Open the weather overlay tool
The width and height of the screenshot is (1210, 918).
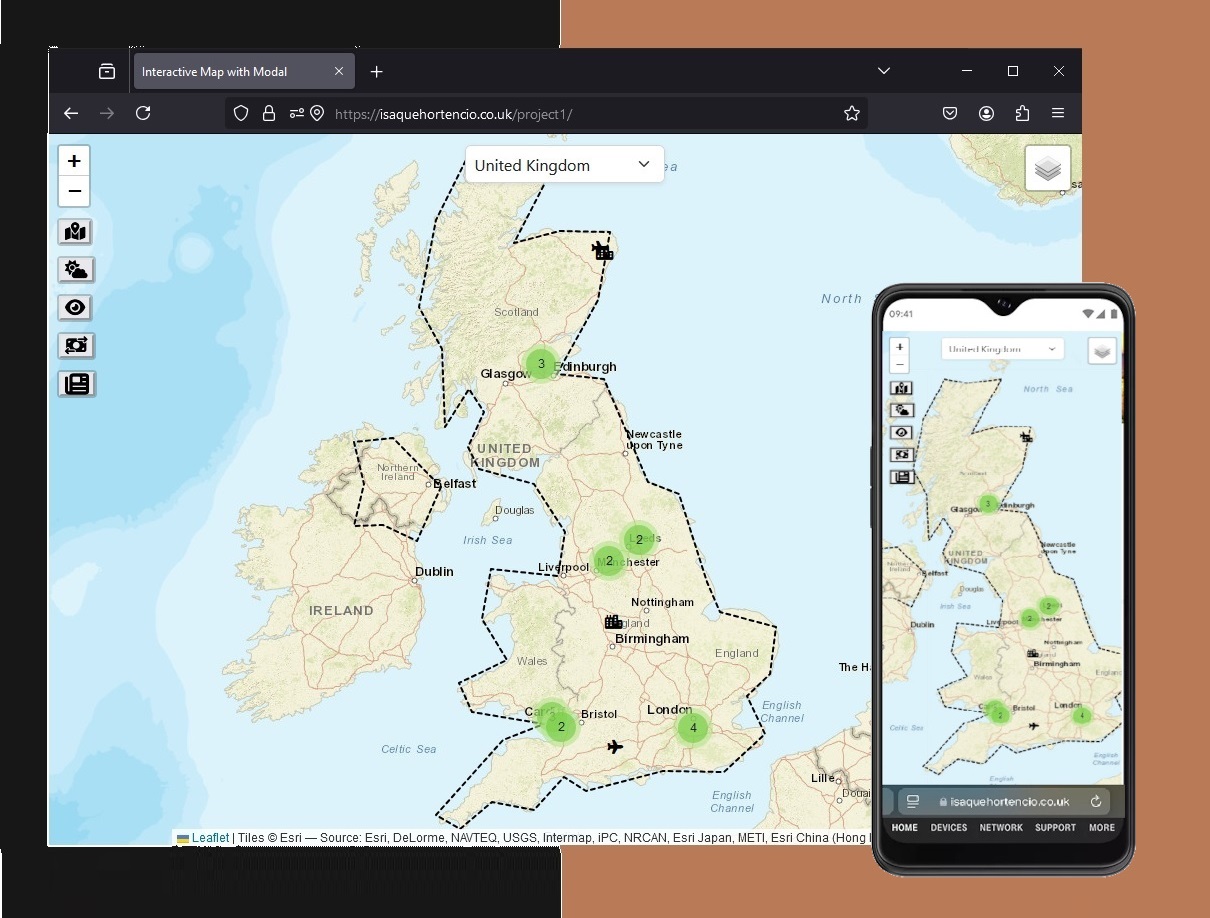tap(74, 269)
